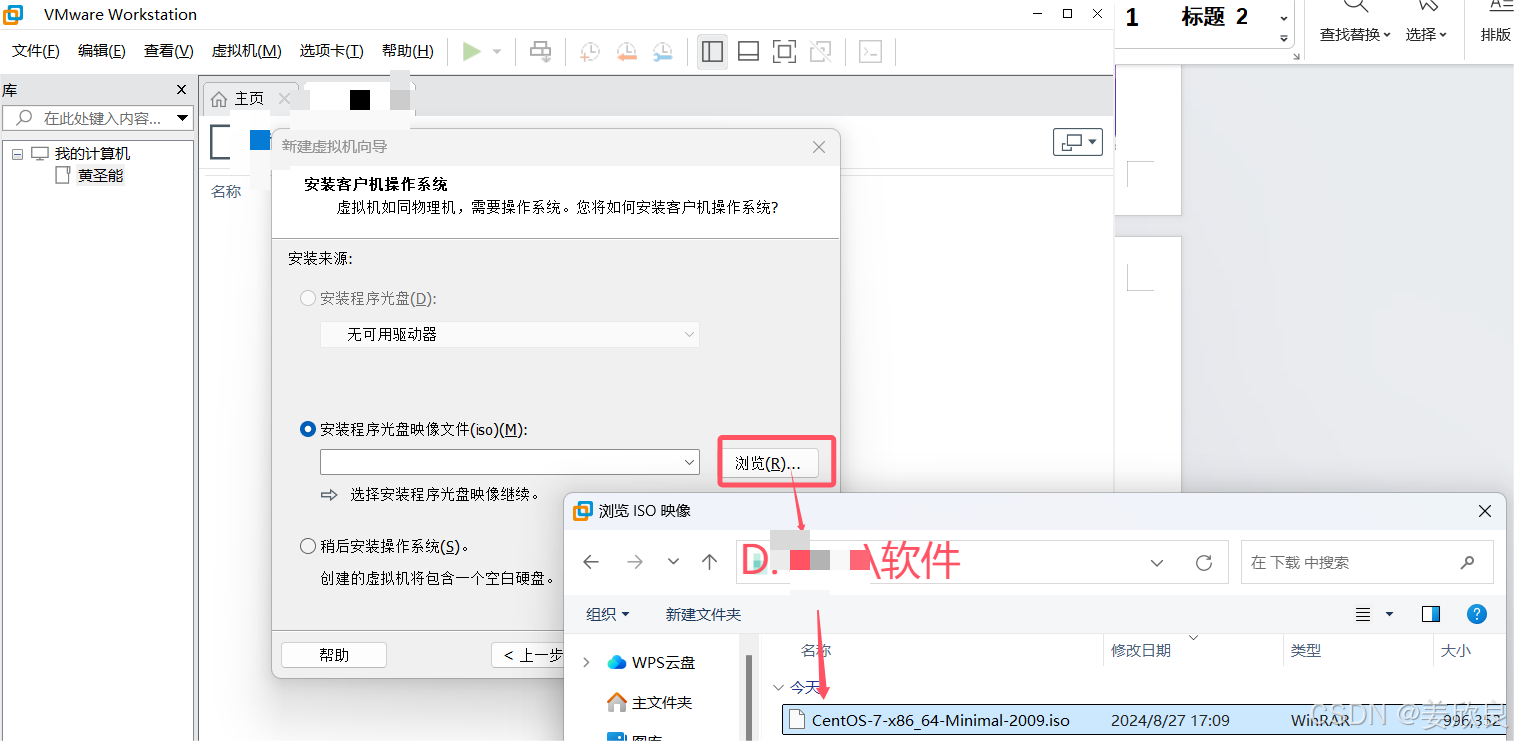Open the 虚拟机(M) menu
Viewport: 1514px width, 741px height.
(246, 51)
